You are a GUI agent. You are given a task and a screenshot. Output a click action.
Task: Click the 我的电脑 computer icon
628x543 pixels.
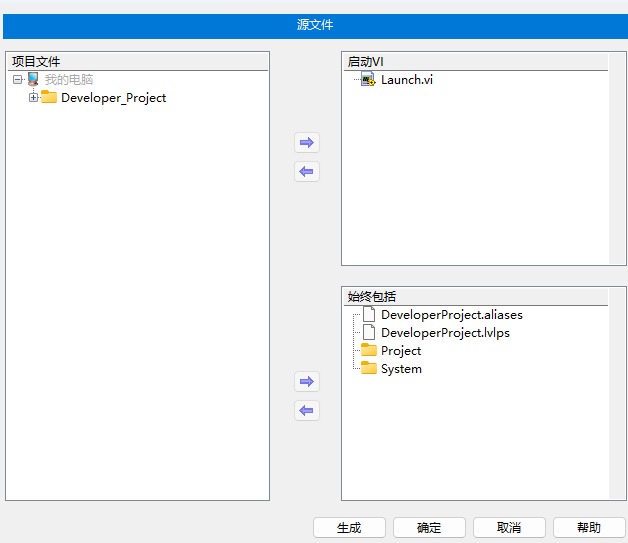coord(33,79)
